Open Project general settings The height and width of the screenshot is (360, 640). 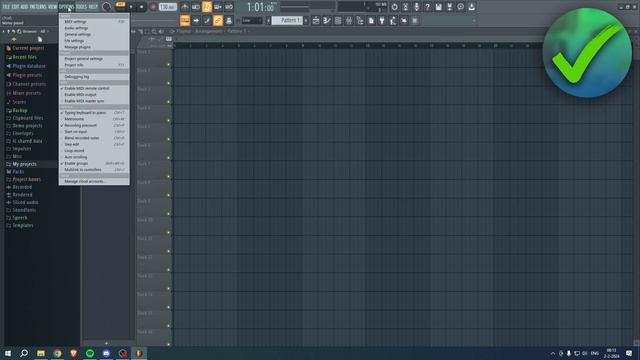pos(94,59)
